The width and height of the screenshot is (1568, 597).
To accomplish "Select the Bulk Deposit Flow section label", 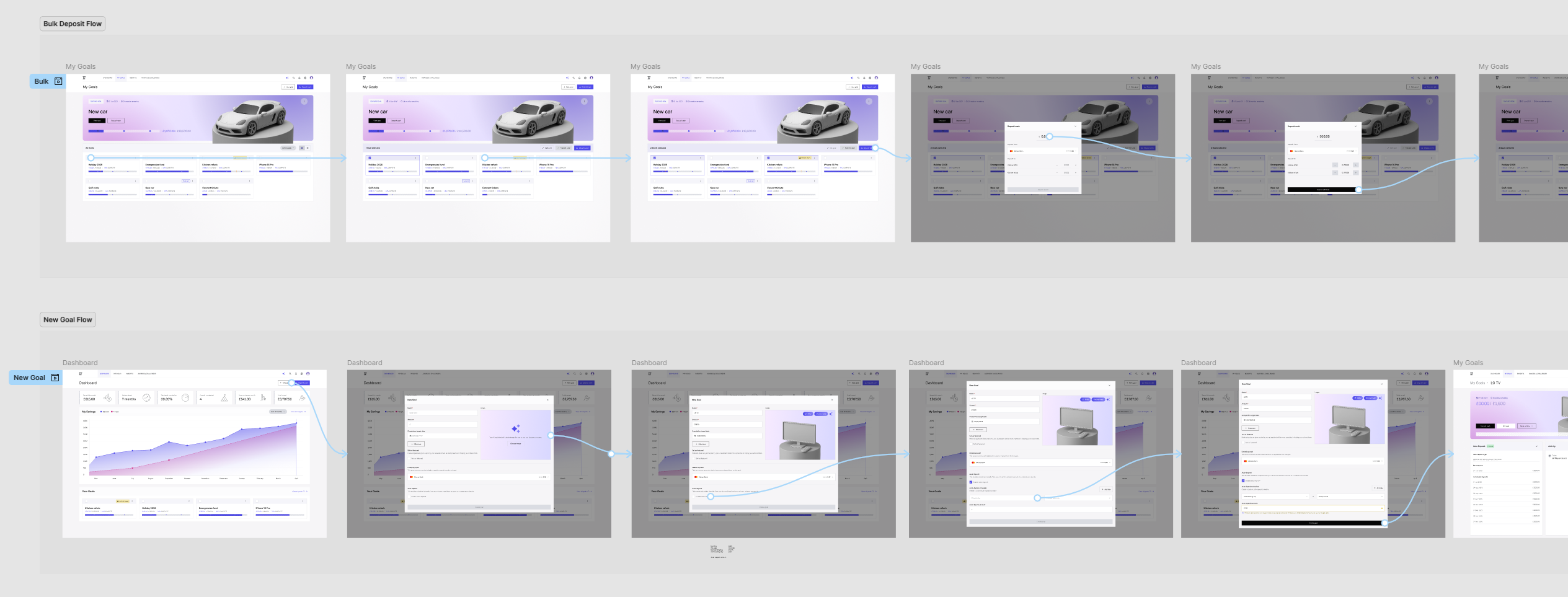I will pos(73,24).
